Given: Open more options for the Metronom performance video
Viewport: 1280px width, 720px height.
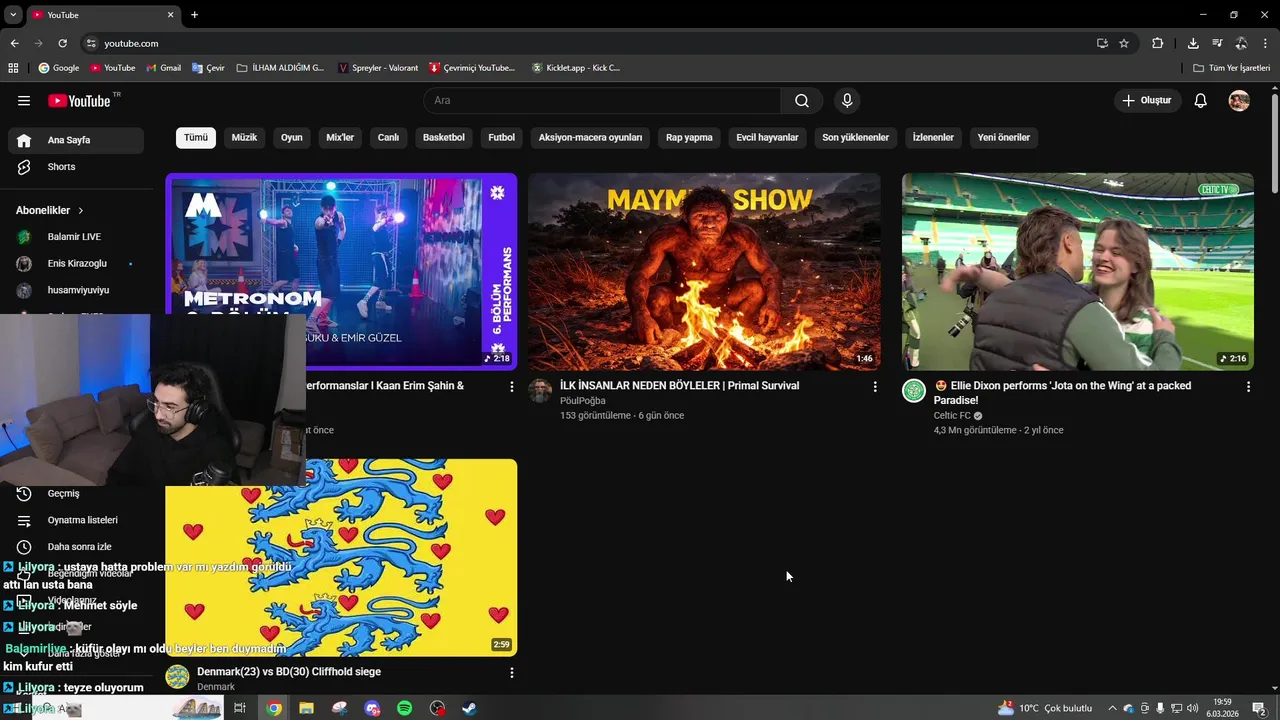Looking at the screenshot, I should pos(512,386).
